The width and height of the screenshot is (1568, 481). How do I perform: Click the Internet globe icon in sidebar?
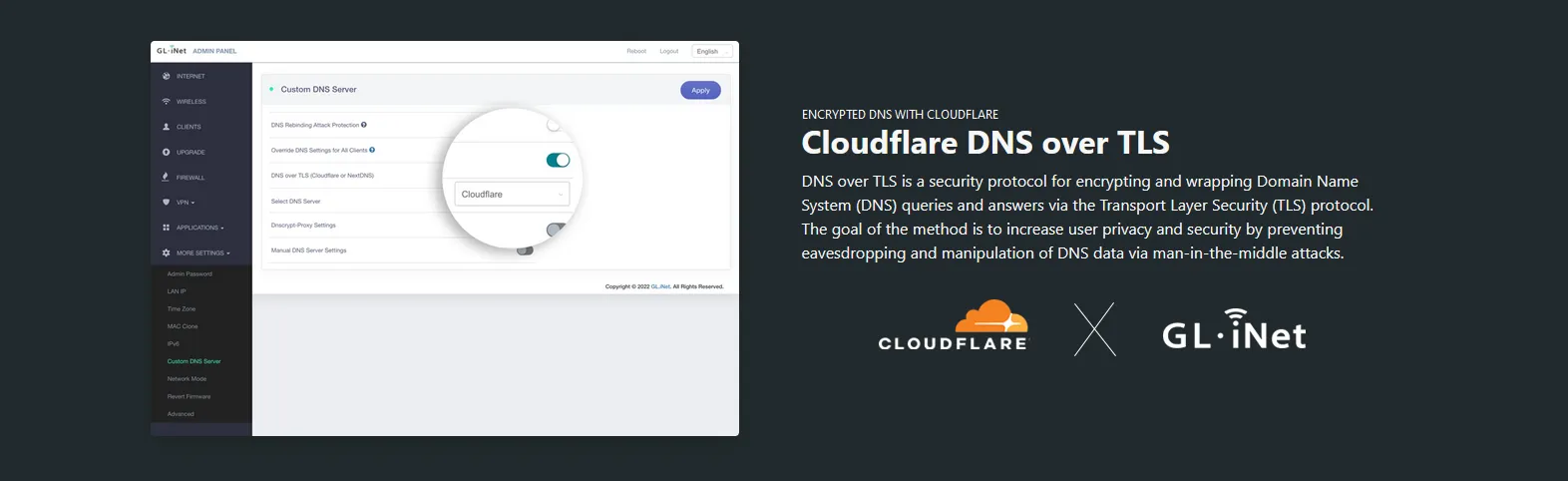tap(166, 76)
